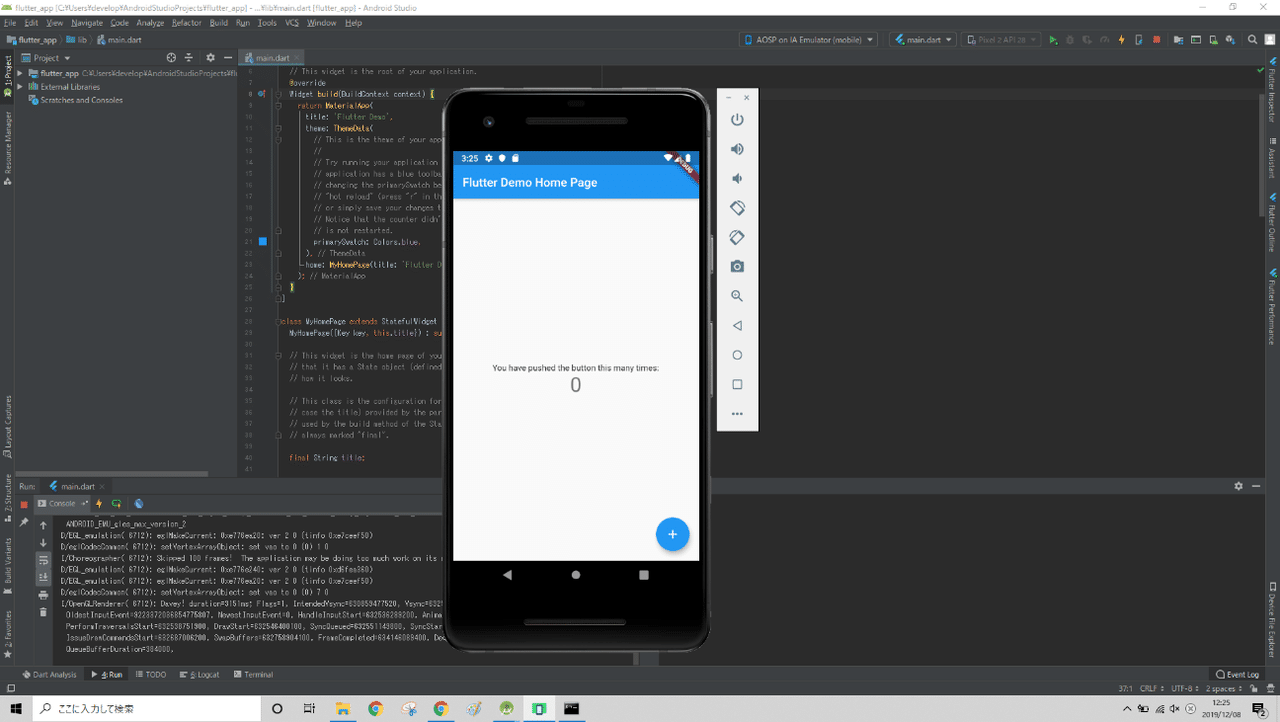Take emulator screenshot with camera icon

tap(737, 267)
